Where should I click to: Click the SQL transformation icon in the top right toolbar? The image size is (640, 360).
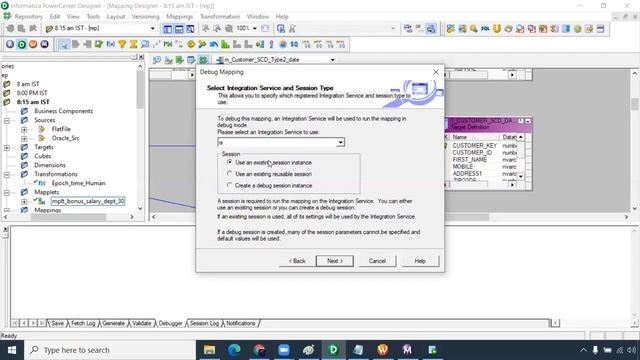[x=485, y=29]
